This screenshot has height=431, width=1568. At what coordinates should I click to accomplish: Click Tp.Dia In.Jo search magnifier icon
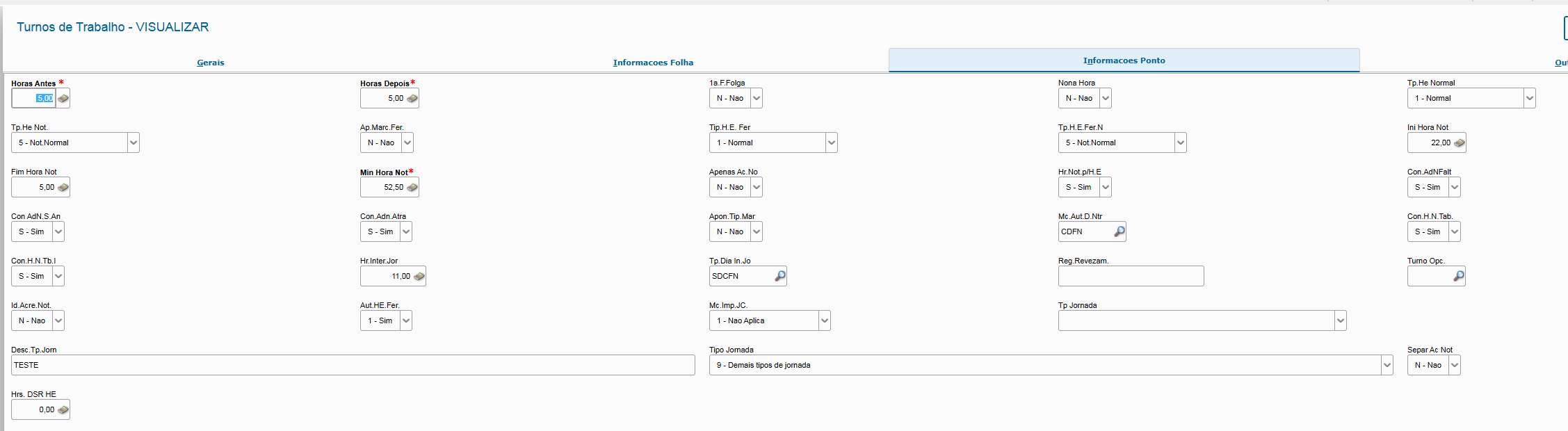tap(779, 276)
